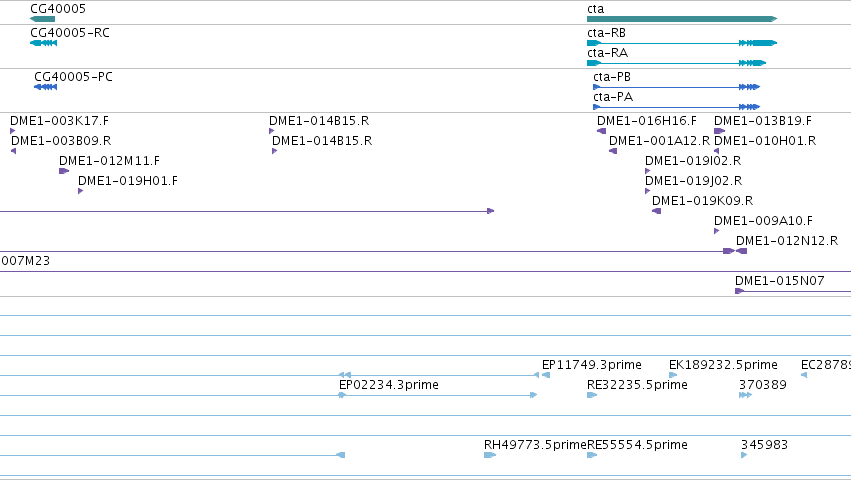Select the cta-RB transcript line
851x480 pixels.
coord(682,43)
